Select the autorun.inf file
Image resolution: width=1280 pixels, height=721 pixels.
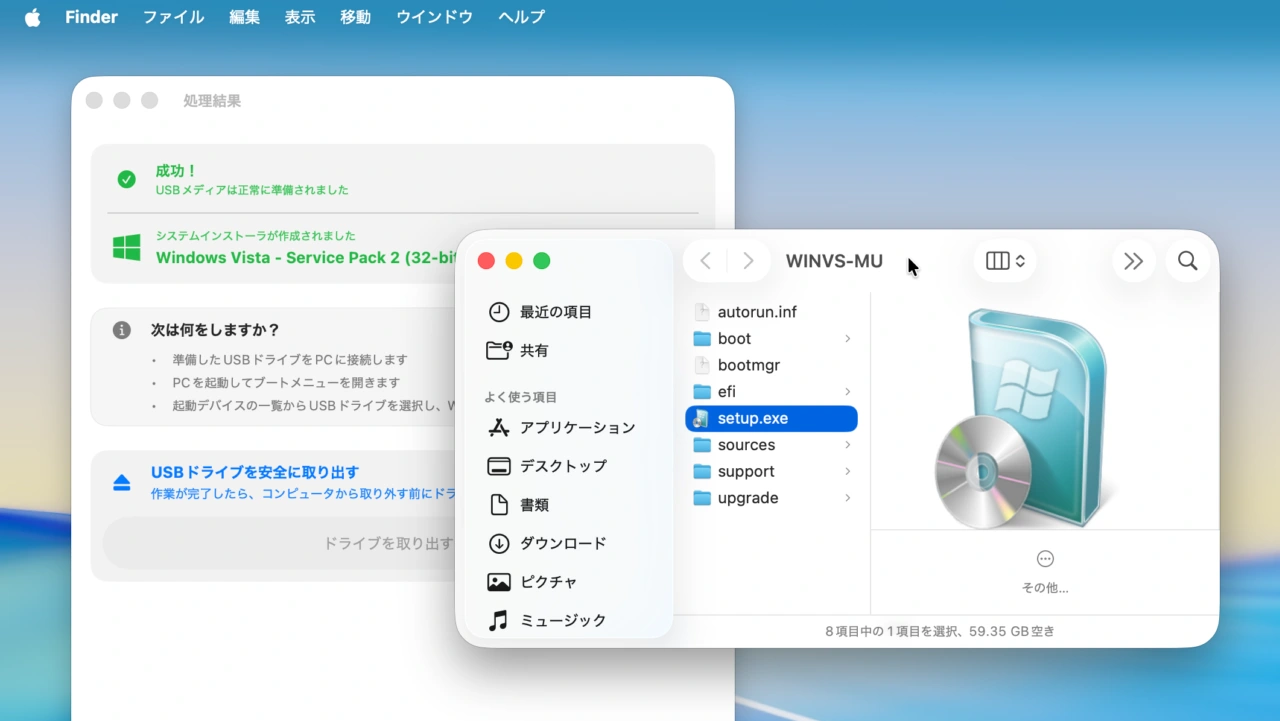[771, 312]
